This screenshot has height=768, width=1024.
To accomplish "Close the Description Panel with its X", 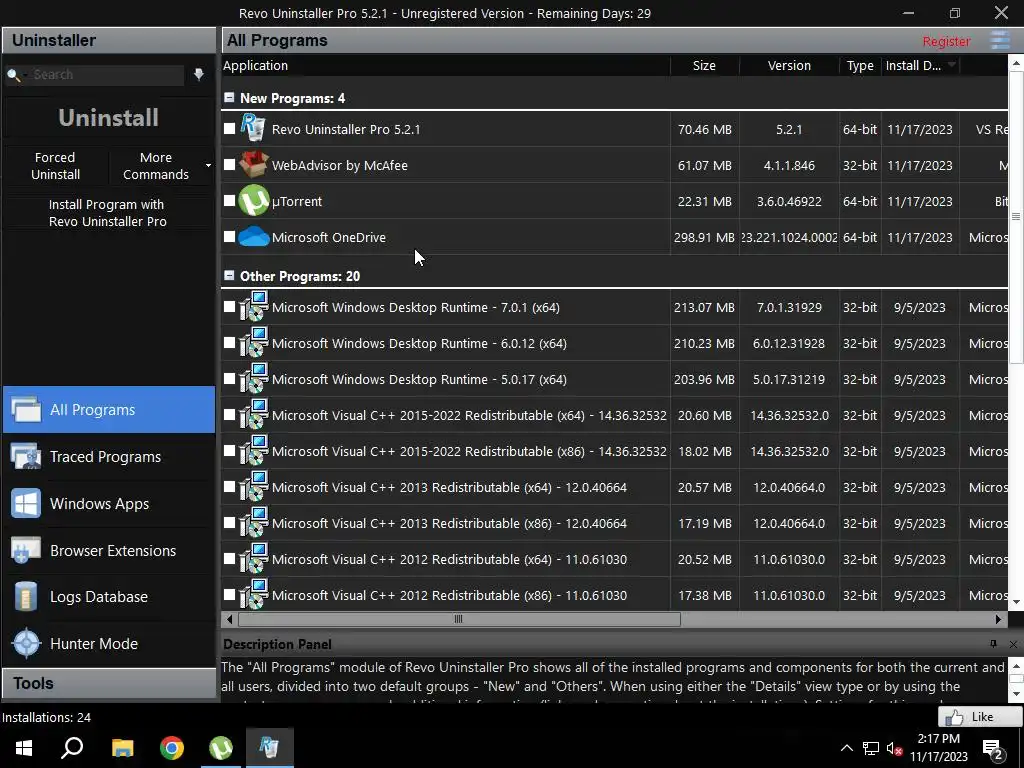I will coord(1013,645).
